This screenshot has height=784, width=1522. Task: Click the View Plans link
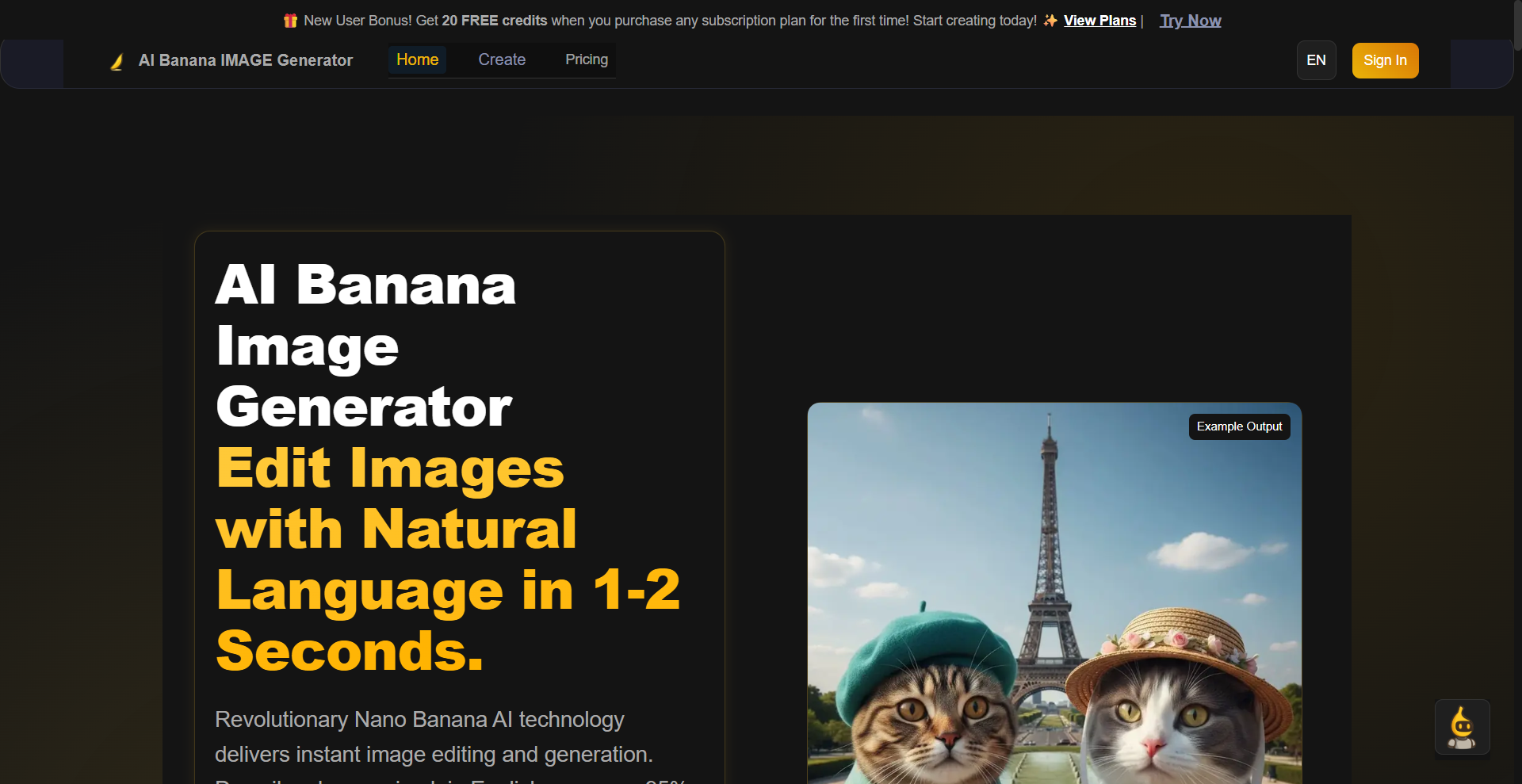(1099, 21)
